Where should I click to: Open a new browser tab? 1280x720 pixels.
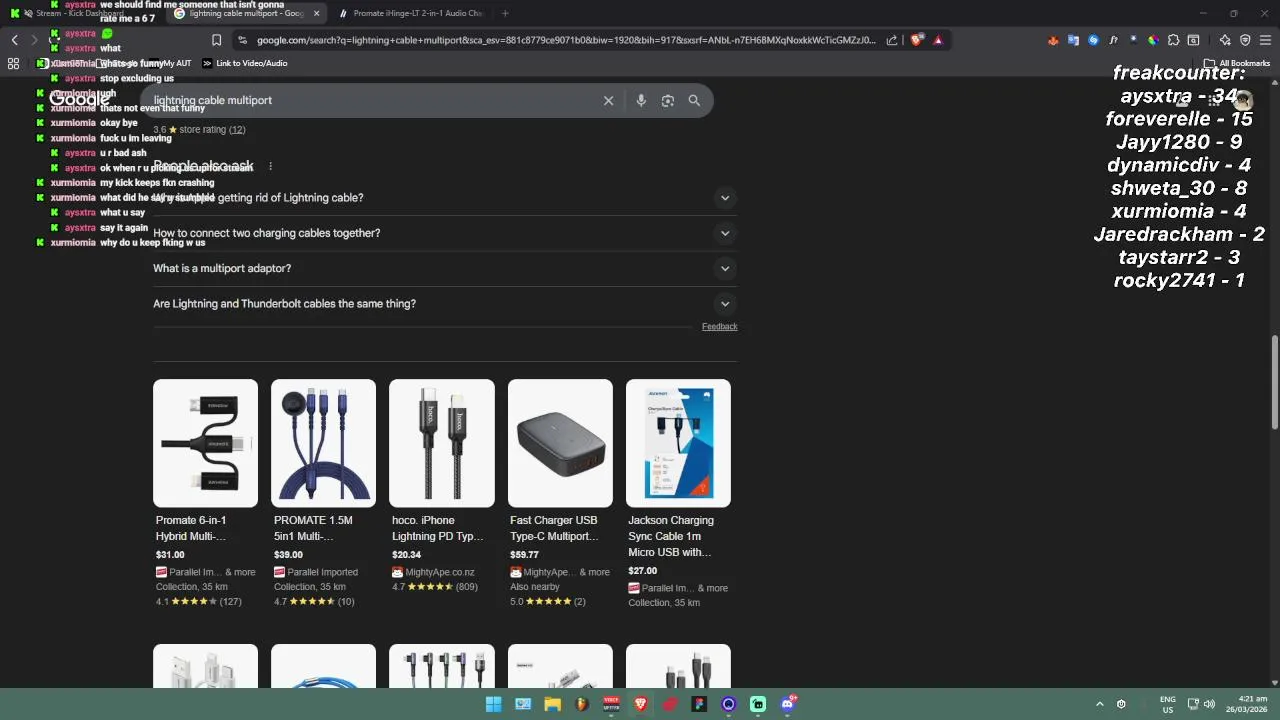pyautogui.click(x=505, y=13)
